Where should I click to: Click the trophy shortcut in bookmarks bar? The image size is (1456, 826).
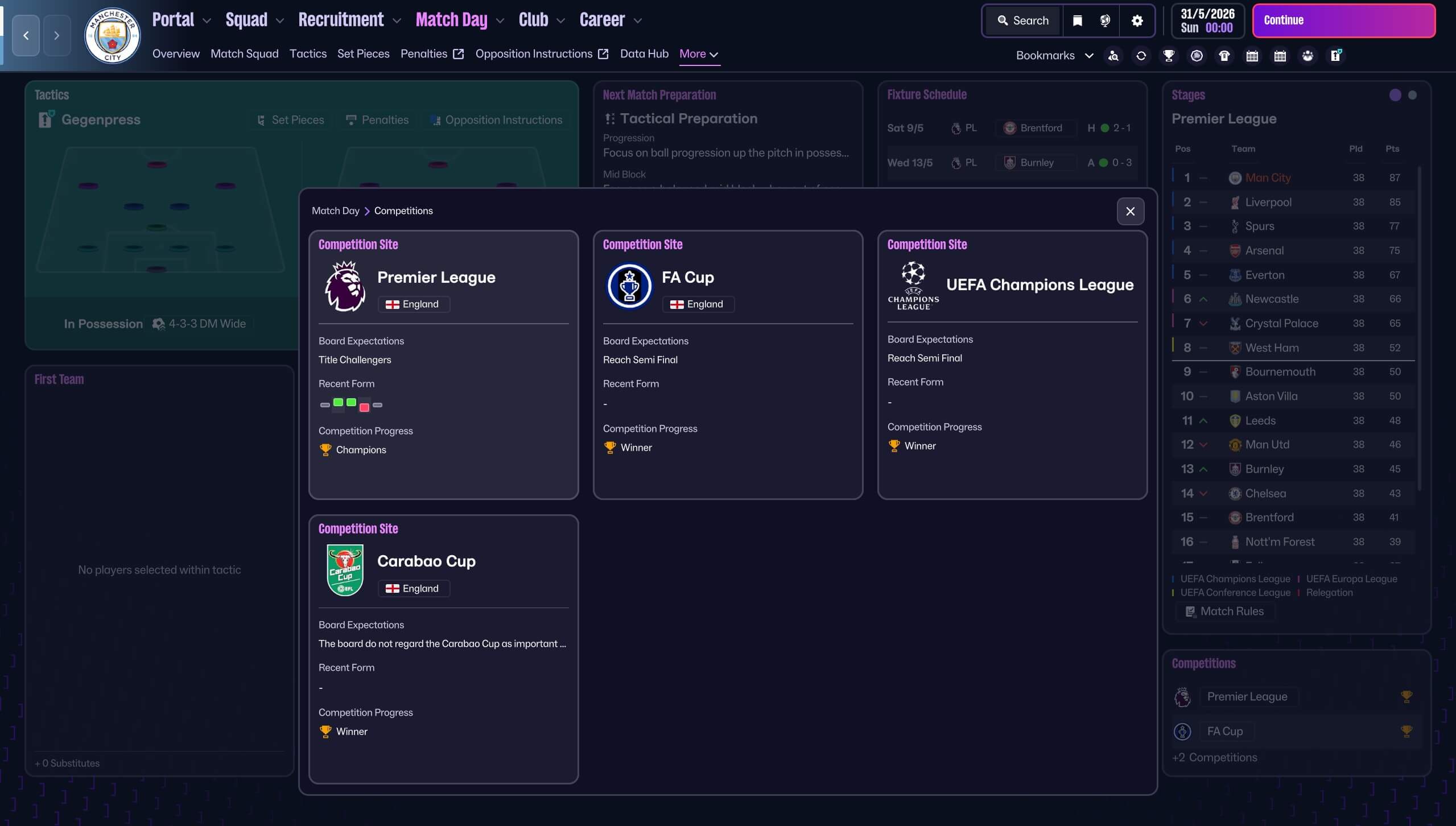click(1169, 56)
